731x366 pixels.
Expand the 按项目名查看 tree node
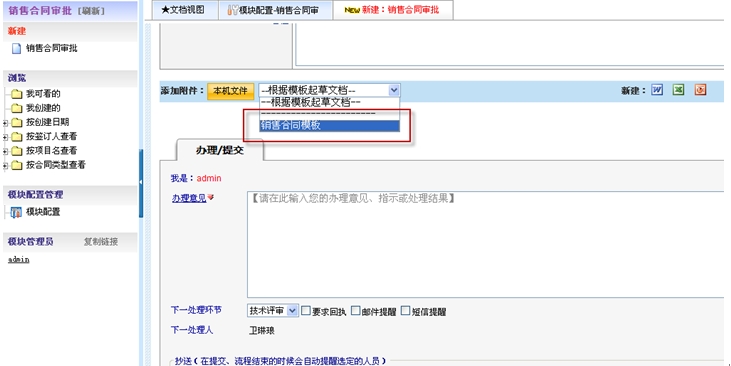coord(5,152)
